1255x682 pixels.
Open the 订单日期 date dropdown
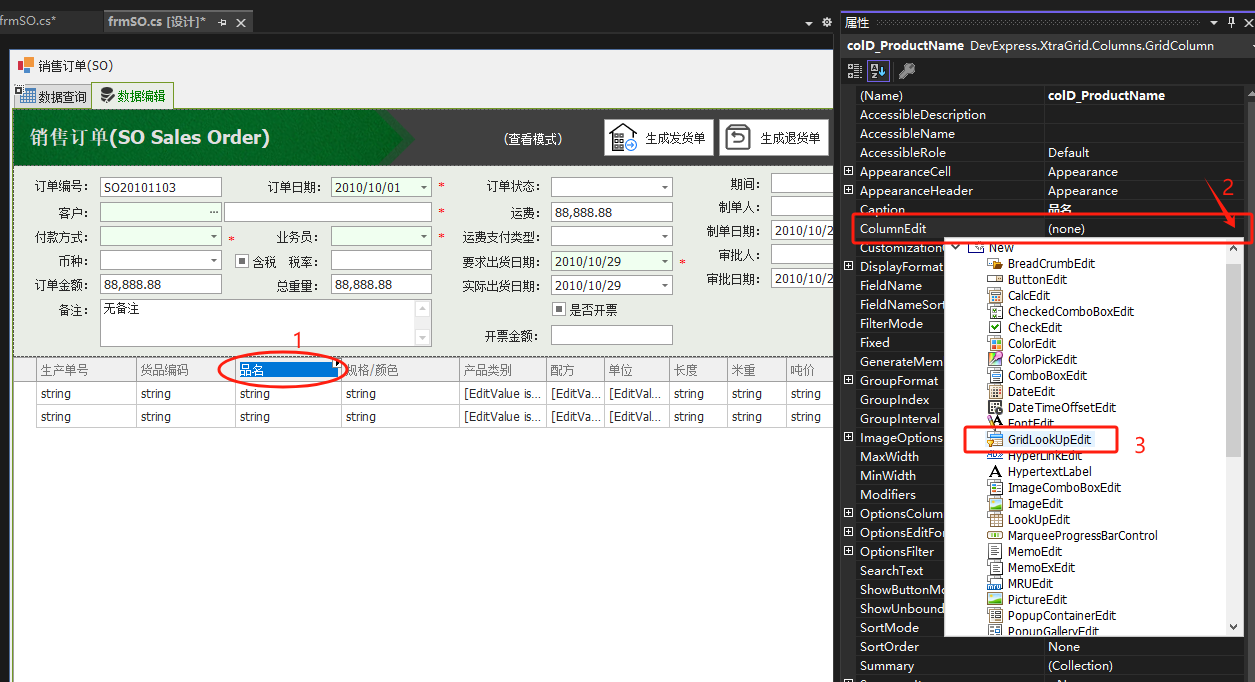click(x=424, y=187)
